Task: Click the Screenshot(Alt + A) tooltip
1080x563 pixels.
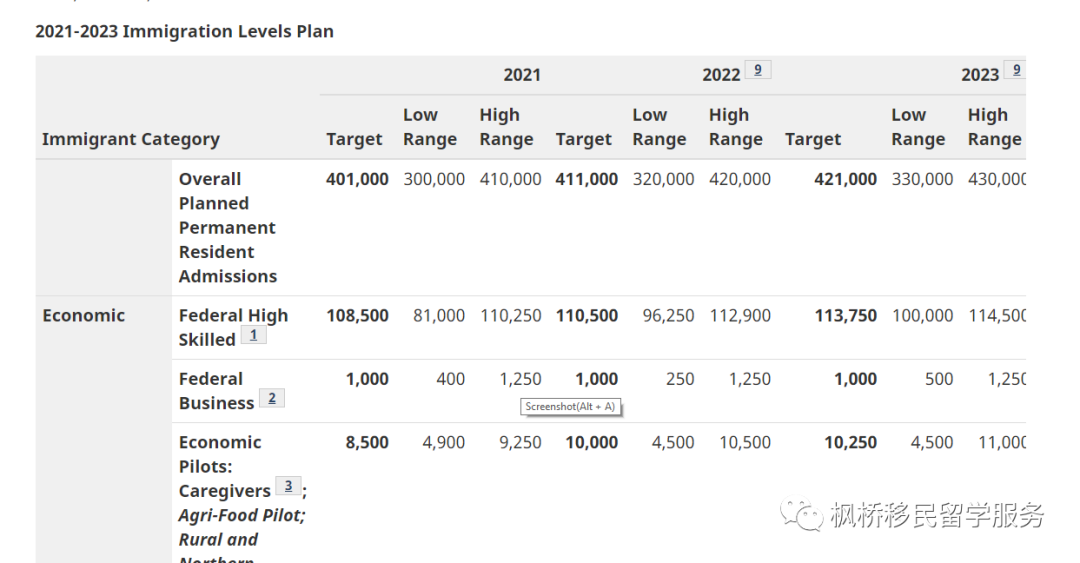Action: 570,406
